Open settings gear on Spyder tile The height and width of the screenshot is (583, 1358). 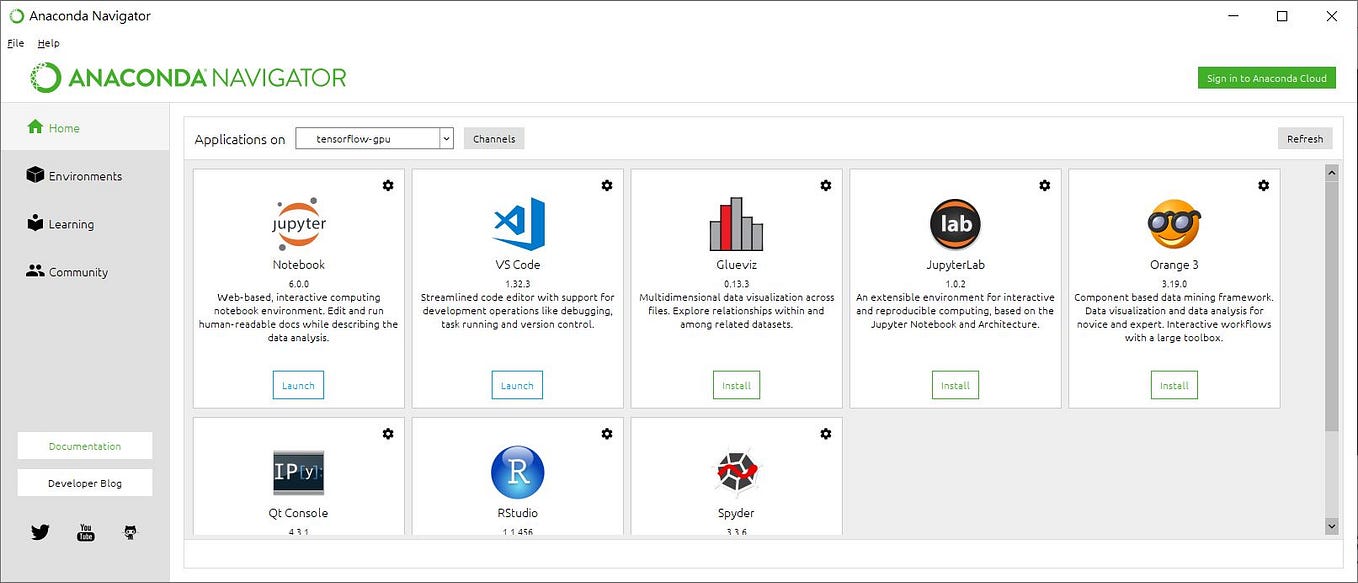(x=826, y=433)
